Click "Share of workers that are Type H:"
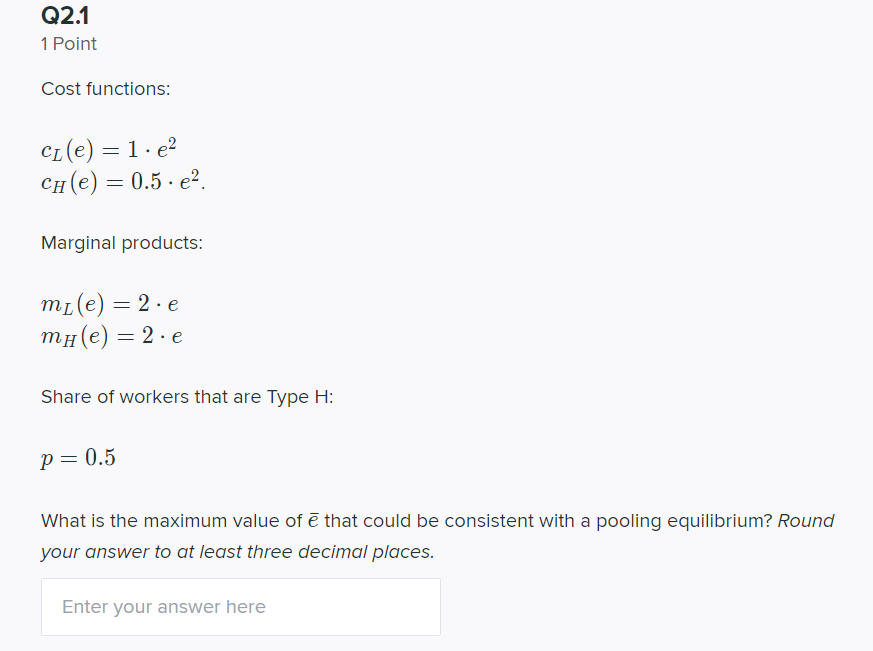The image size is (873, 651). [187, 397]
